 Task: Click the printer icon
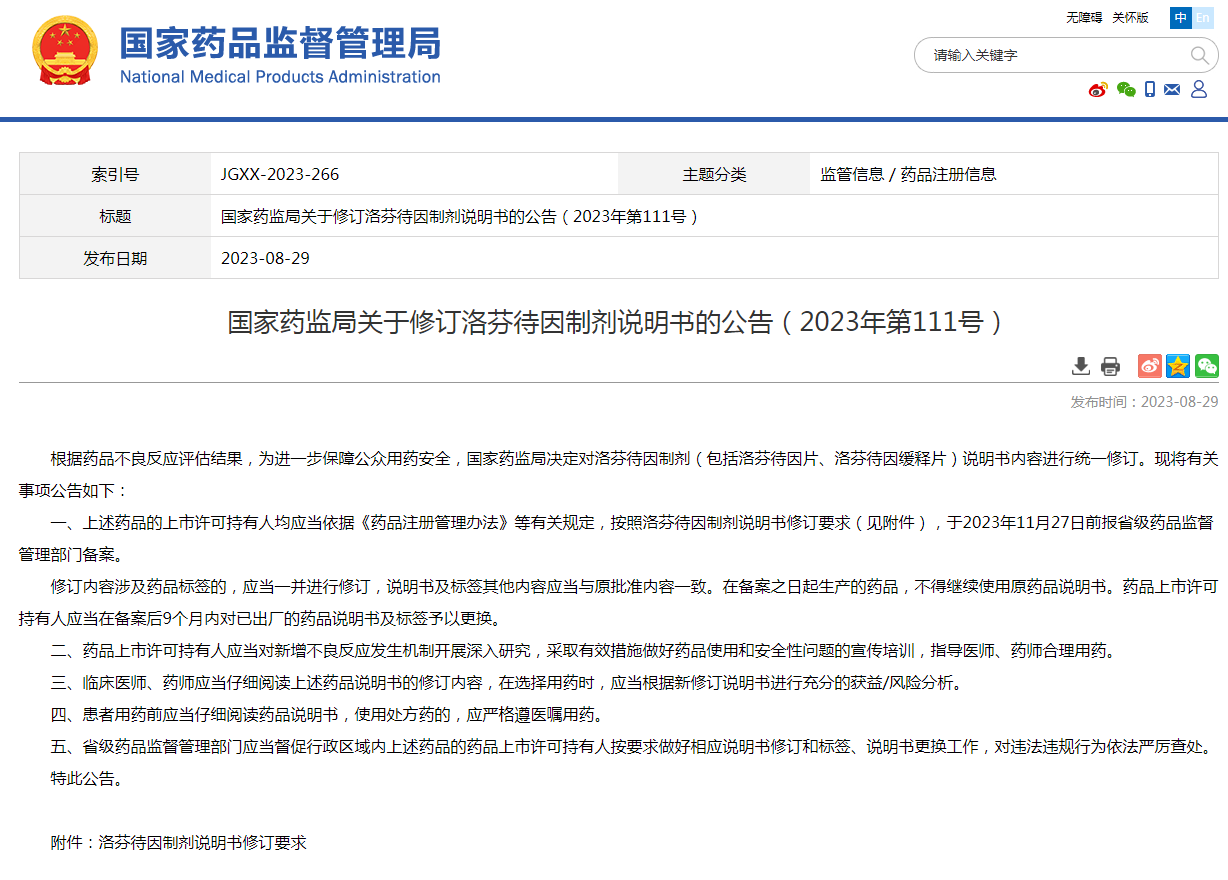pos(1110,366)
